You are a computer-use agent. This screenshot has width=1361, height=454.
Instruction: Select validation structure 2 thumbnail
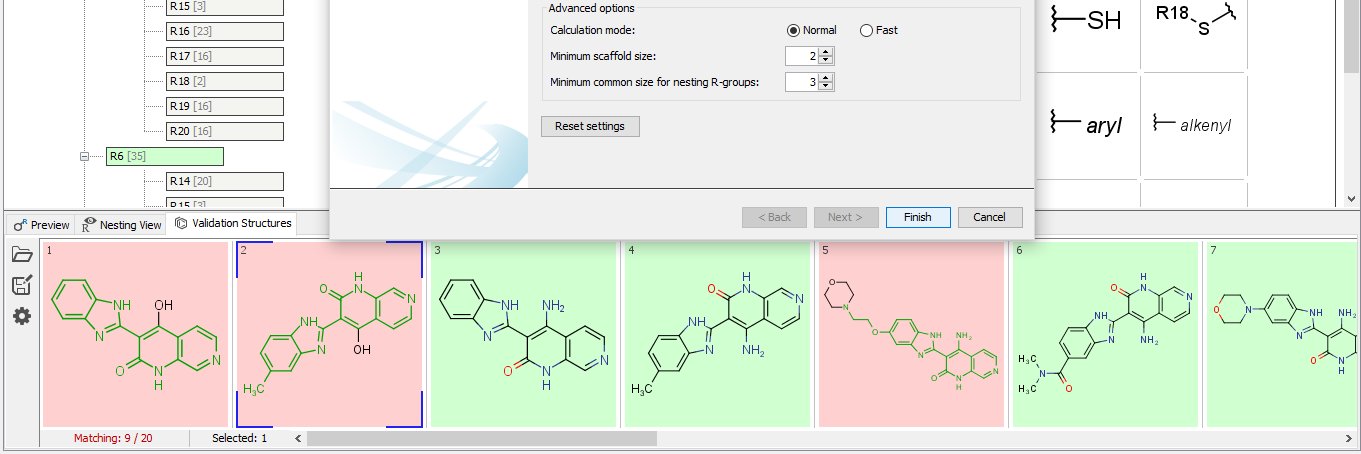330,334
